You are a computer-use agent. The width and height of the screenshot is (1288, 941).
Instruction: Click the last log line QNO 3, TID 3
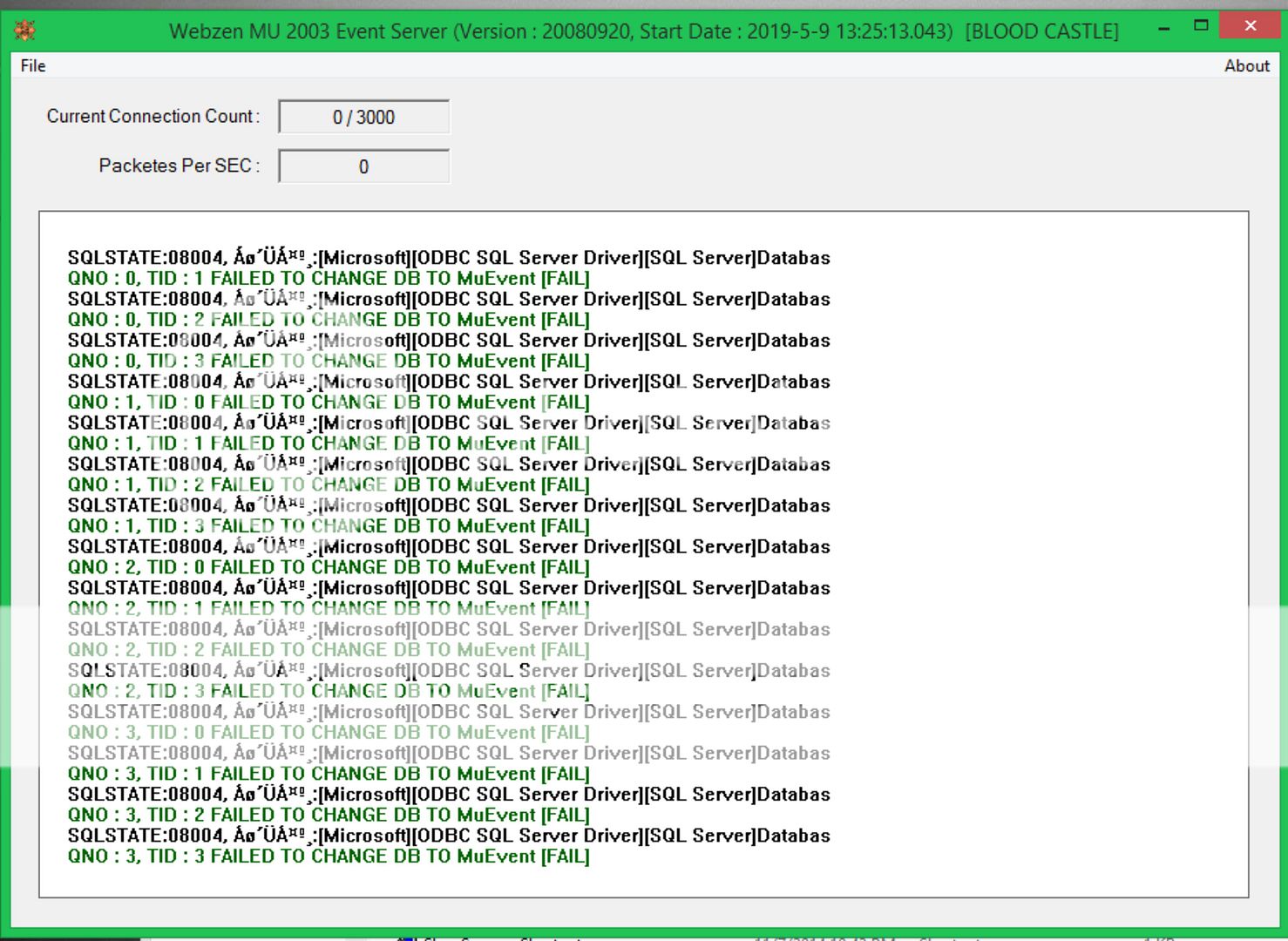tap(329, 856)
